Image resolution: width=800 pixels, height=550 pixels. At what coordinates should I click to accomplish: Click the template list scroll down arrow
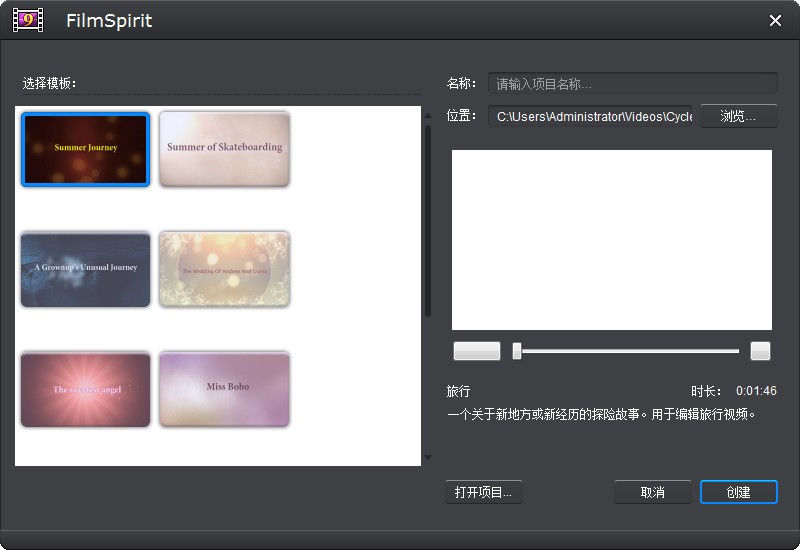(x=428, y=457)
